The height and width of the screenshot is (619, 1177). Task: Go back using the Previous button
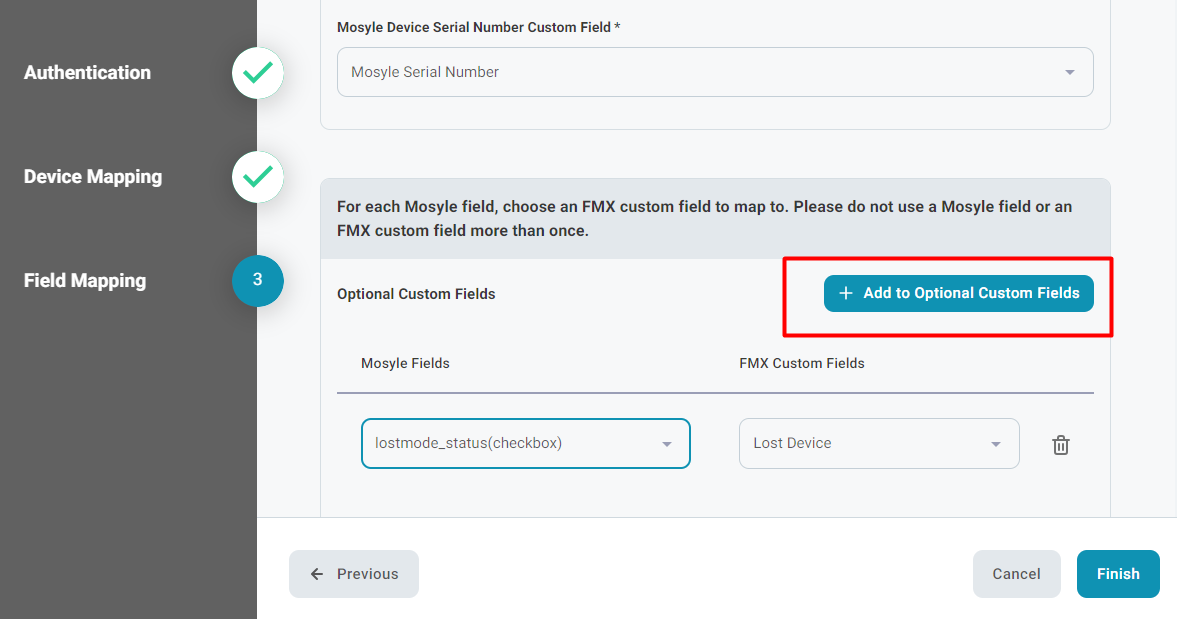[x=353, y=573]
